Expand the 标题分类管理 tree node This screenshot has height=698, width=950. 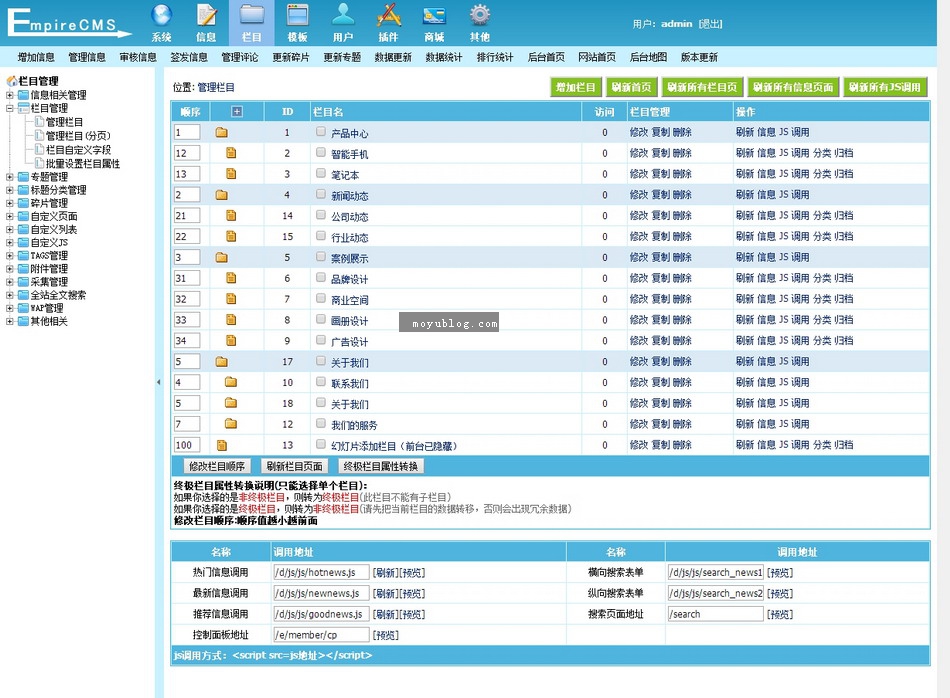(10, 190)
